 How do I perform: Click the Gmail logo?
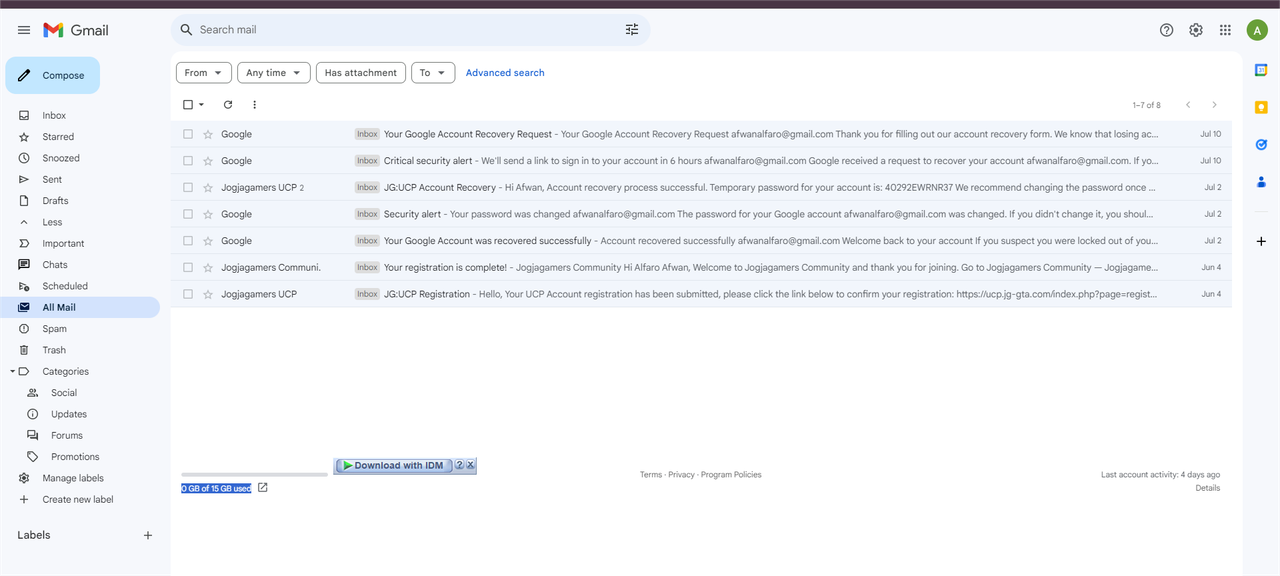click(75, 30)
